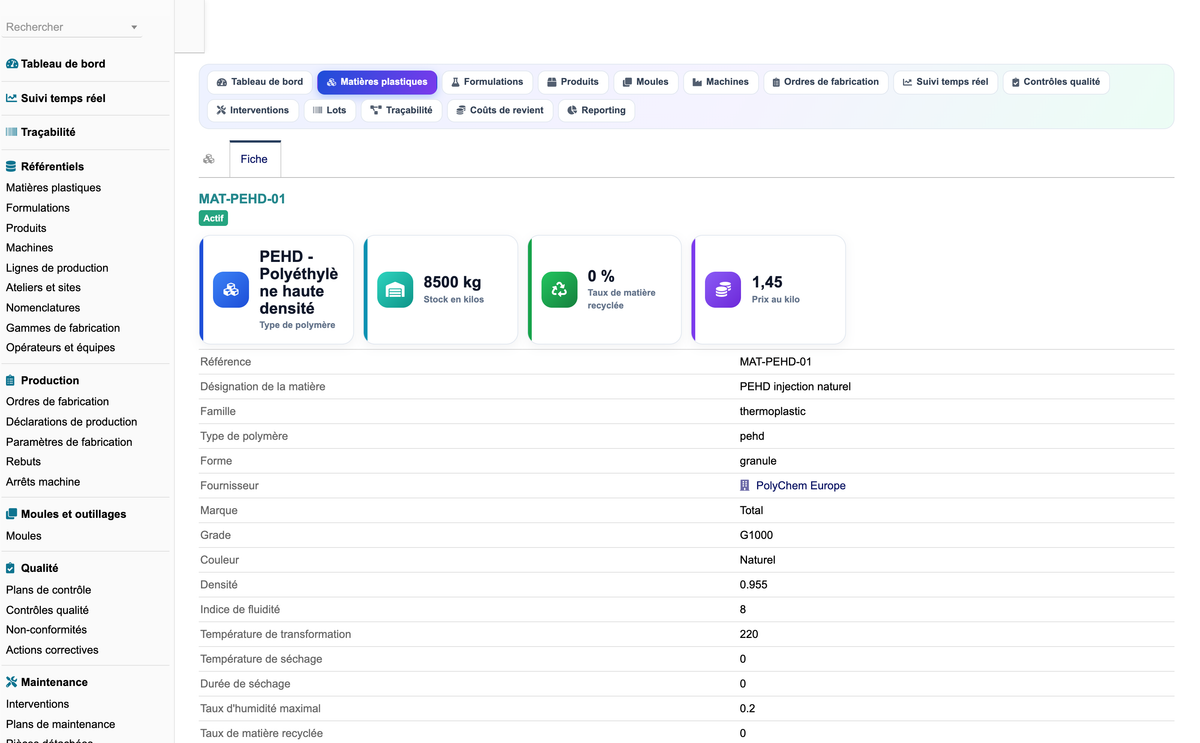Open Plans de maintenance in sidebar

[x=61, y=724]
